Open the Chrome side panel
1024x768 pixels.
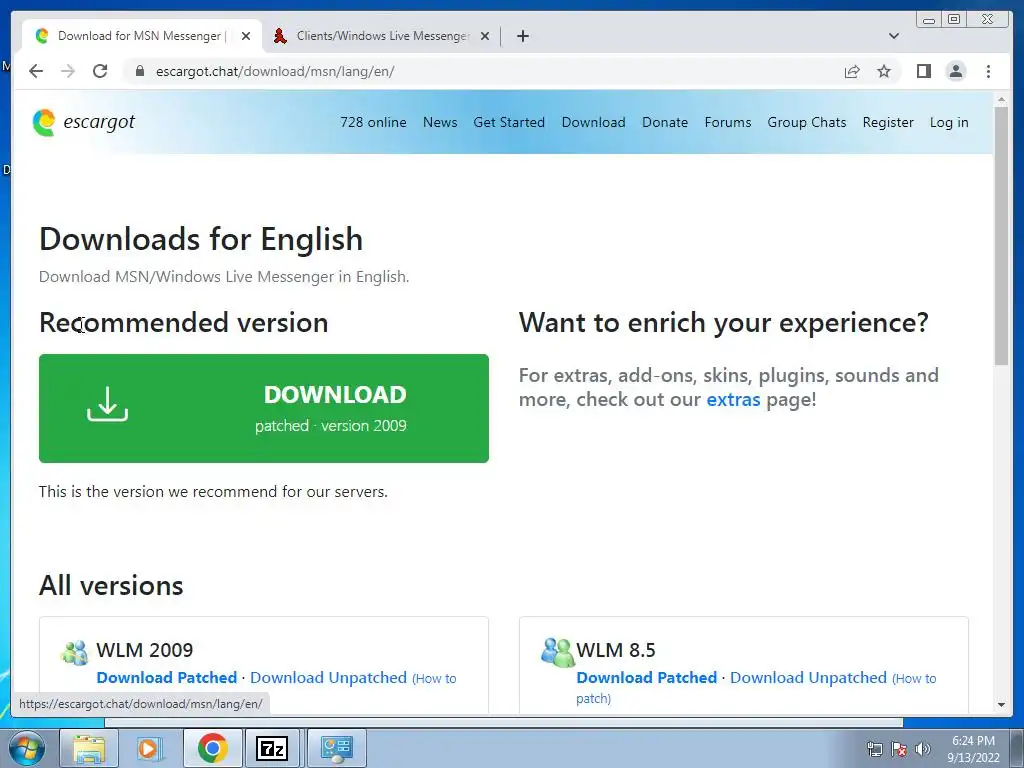click(923, 71)
